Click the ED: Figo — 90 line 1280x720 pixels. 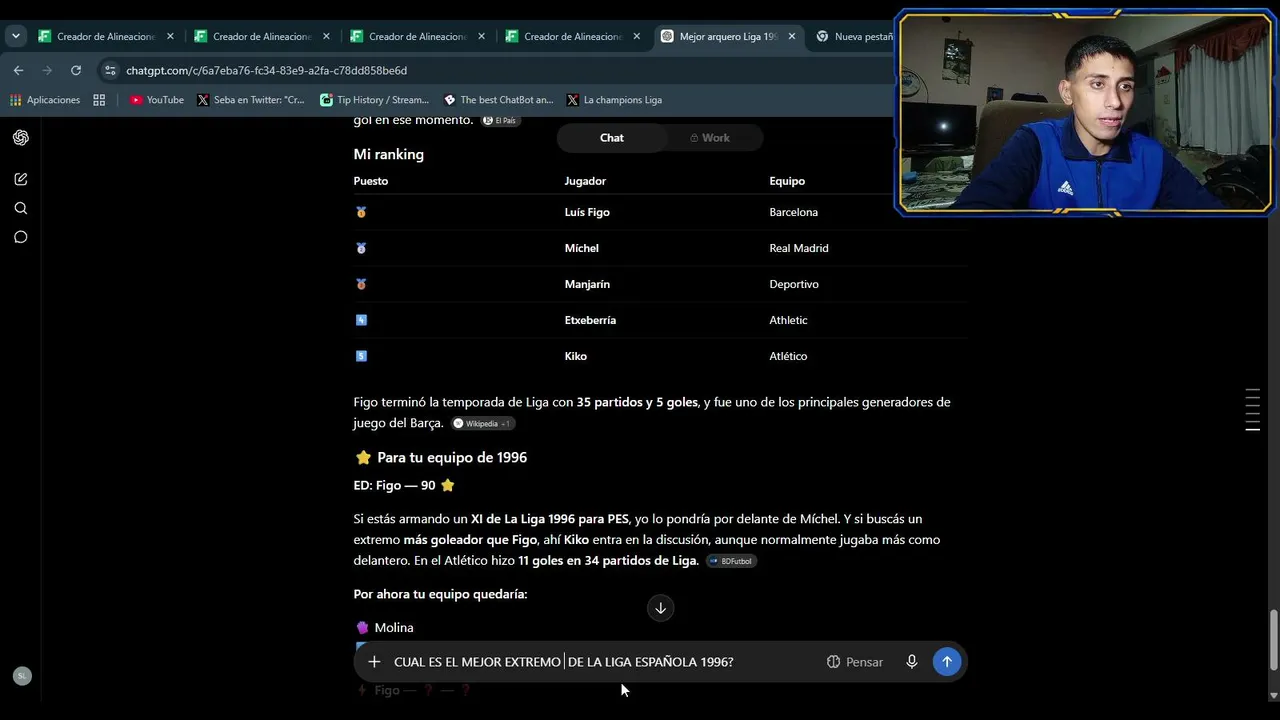pos(404,485)
